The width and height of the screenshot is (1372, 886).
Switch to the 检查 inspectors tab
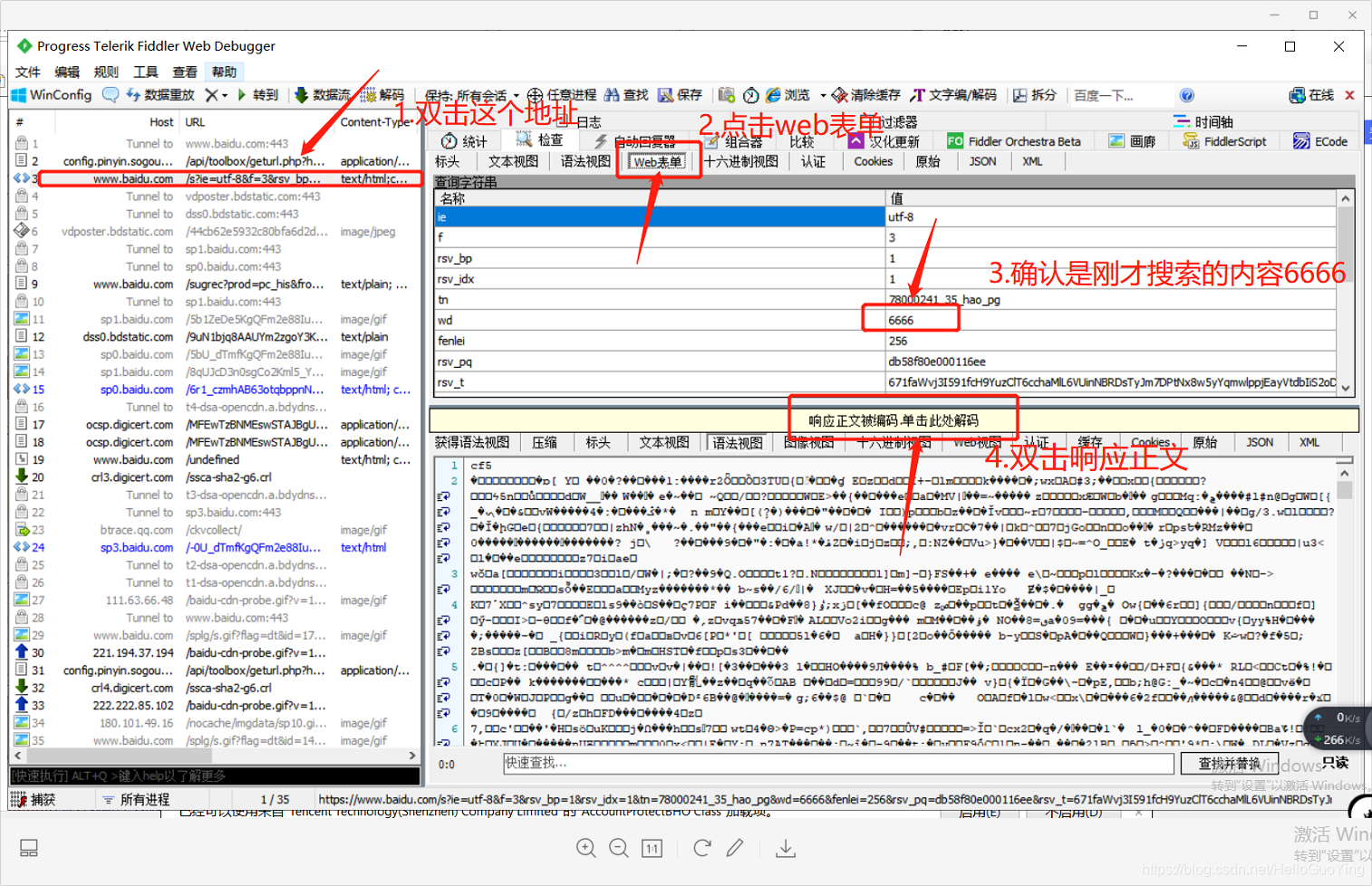click(541, 140)
